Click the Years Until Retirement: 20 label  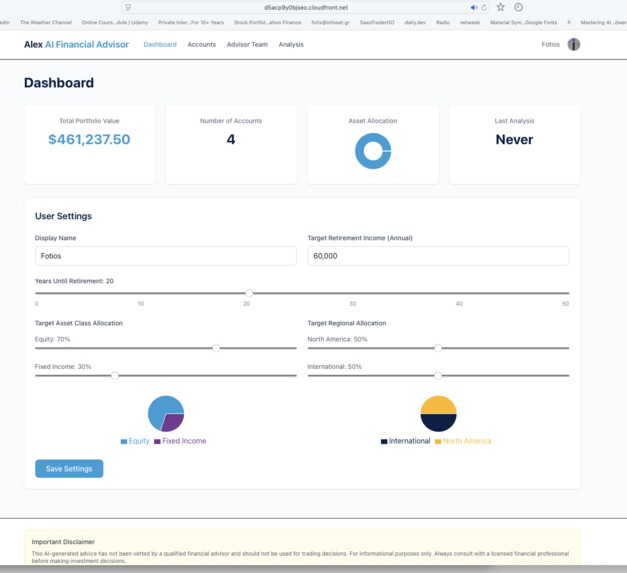point(74,281)
